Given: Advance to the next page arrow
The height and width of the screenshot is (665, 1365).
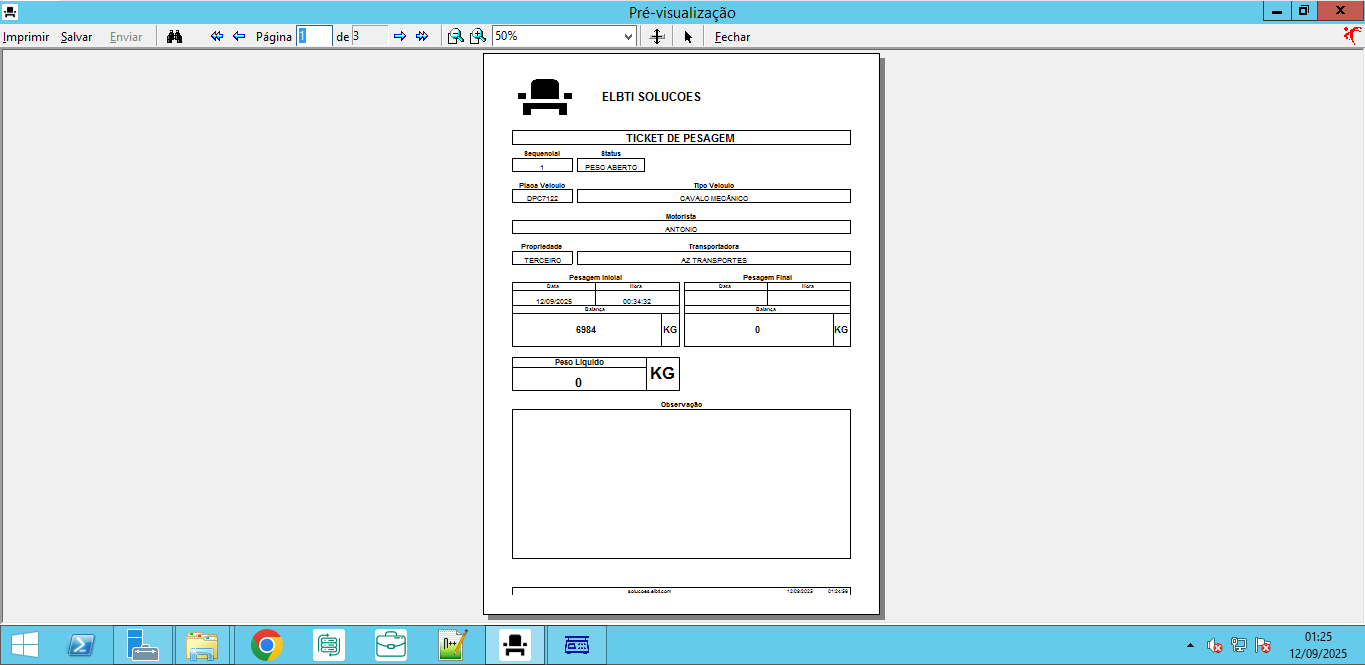Looking at the screenshot, I should point(400,37).
